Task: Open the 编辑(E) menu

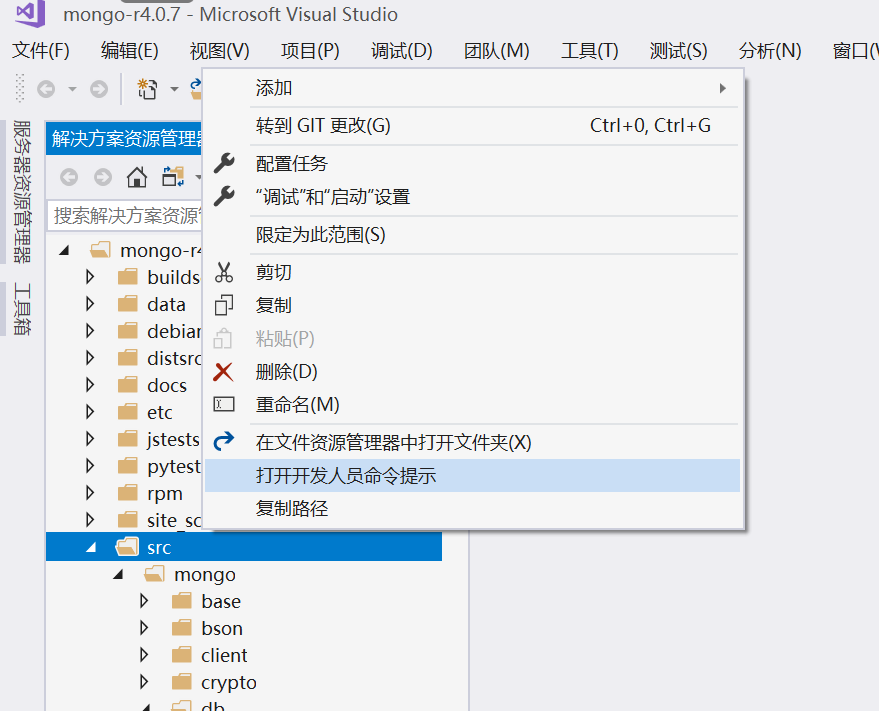Action: click(x=129, y=51)
